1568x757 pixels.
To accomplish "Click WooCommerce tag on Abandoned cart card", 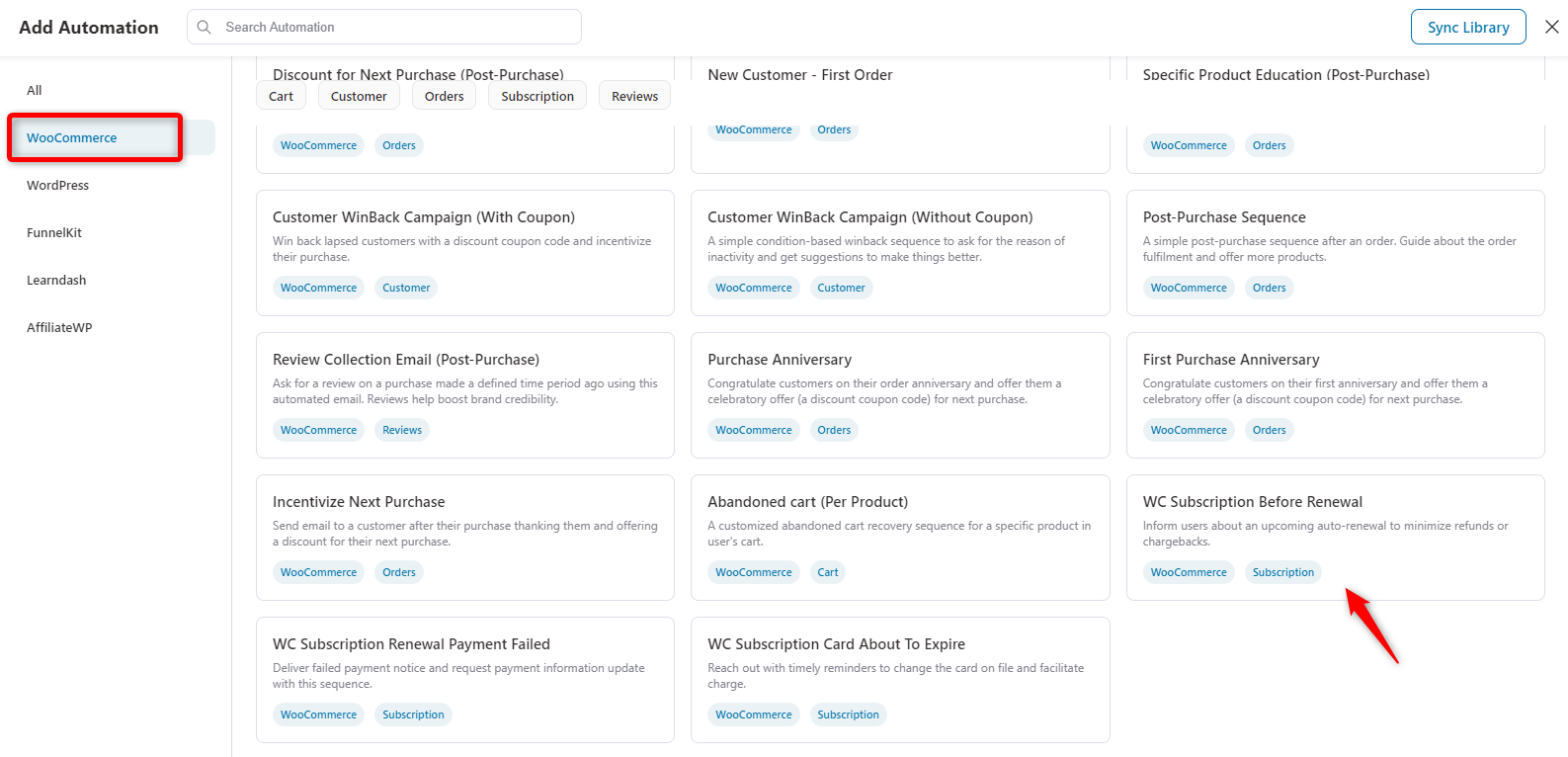I will click(754, 572).
